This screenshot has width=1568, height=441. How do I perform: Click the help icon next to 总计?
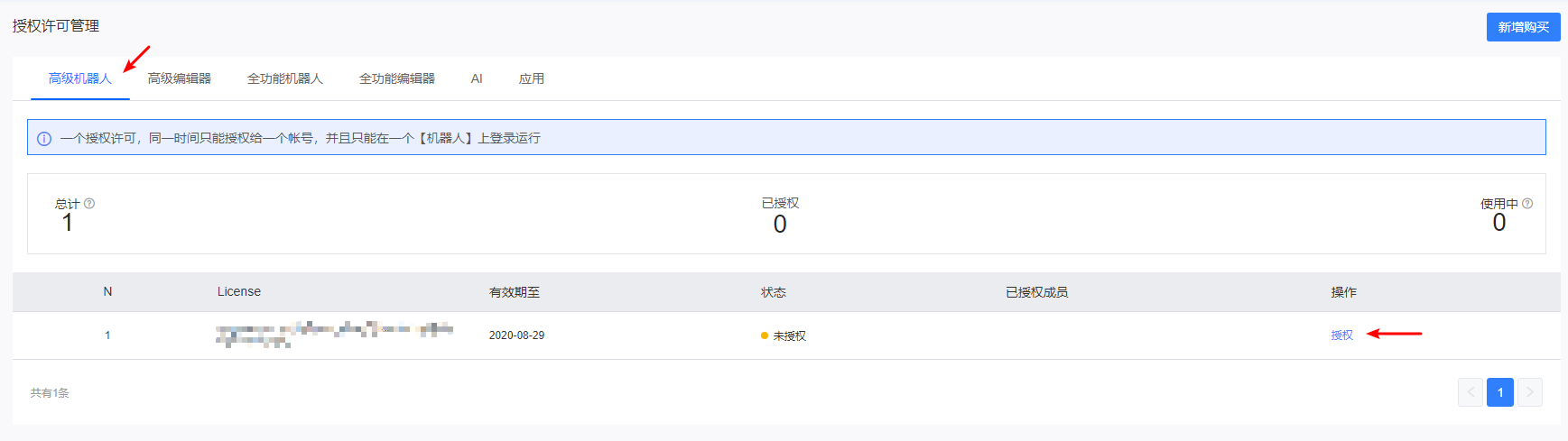89,204
